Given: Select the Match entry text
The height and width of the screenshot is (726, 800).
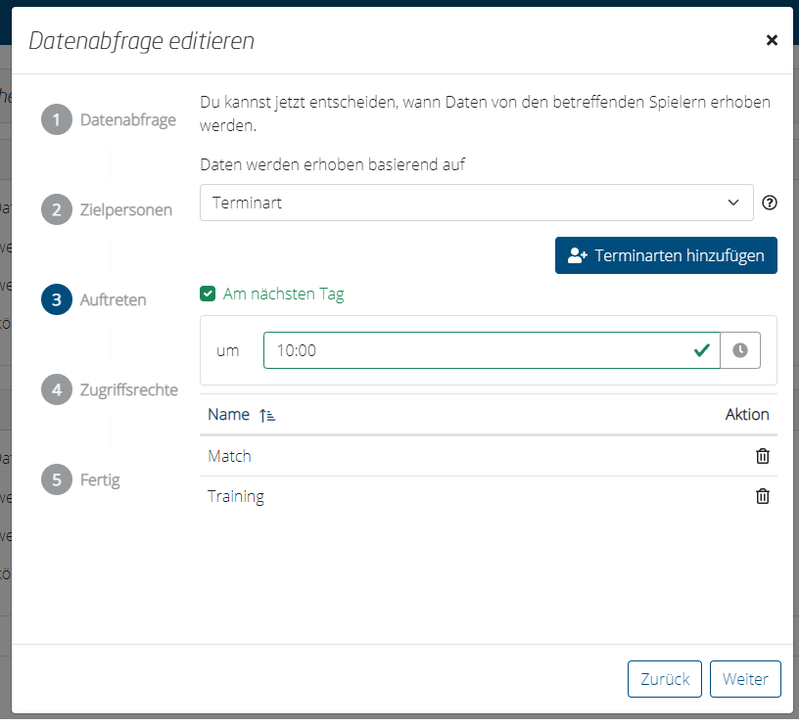Looking at the screenshot, I should pyautogui.click(x=230, y=456).
